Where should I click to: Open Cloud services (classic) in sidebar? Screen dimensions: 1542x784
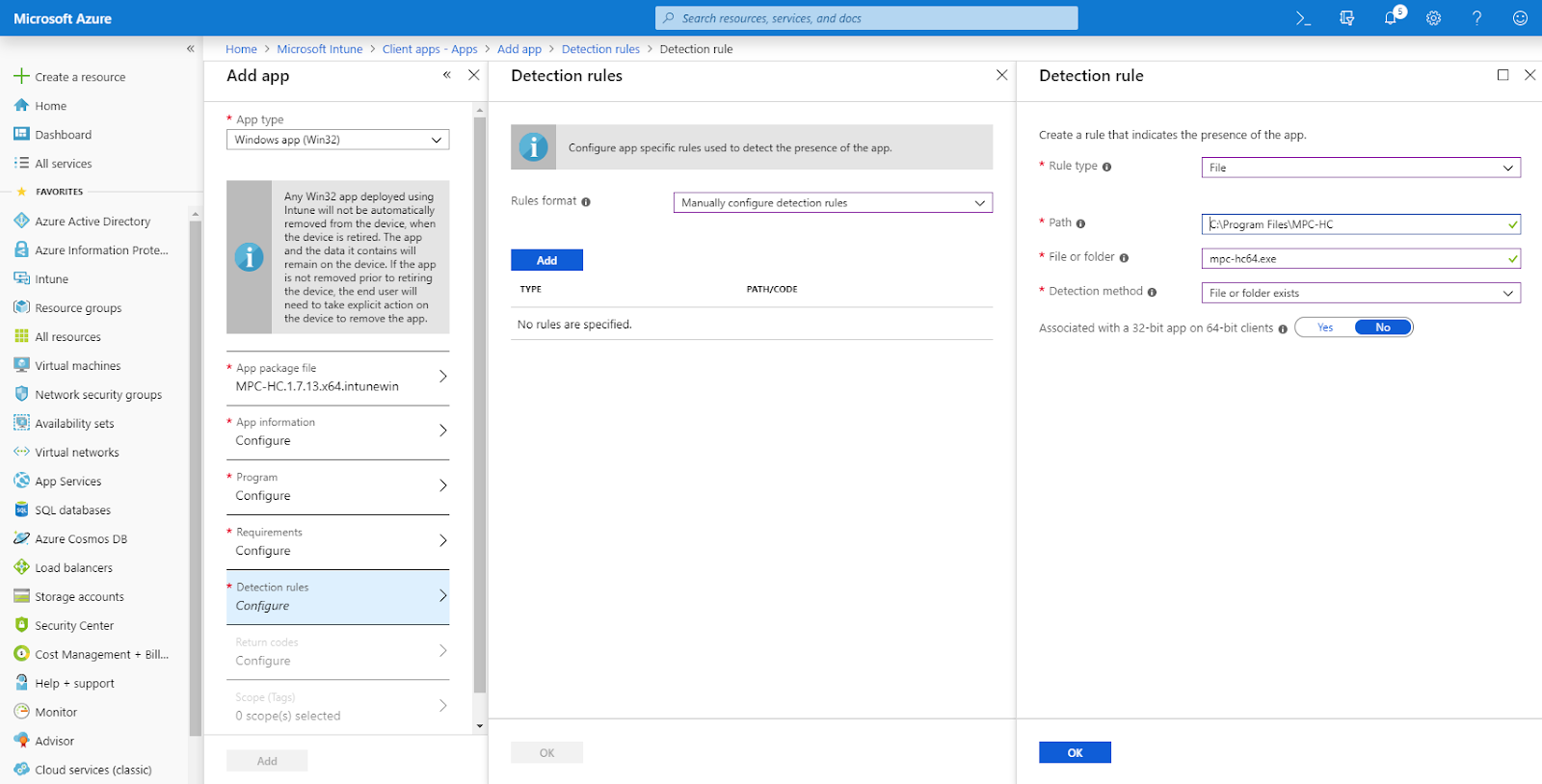(x=93, y=771)
